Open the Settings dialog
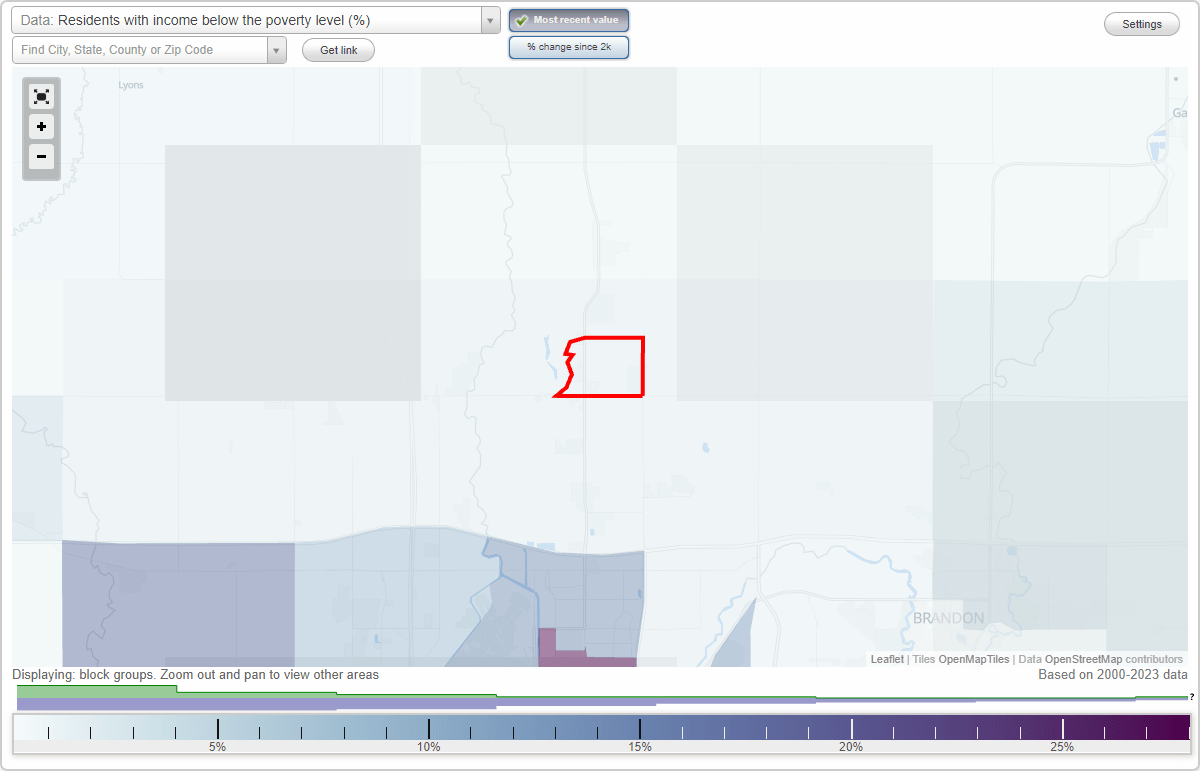 click(x=1141, y=23)
